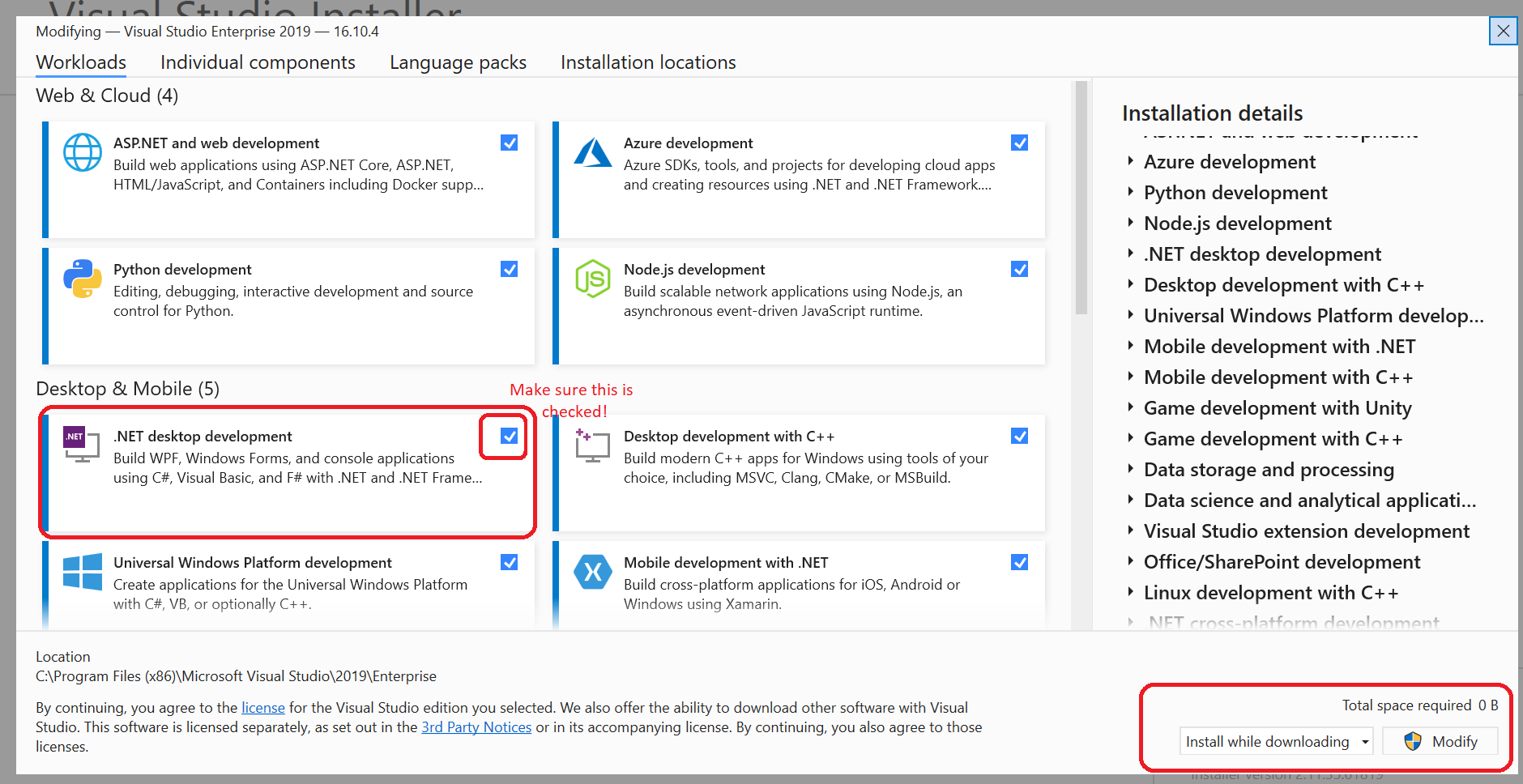1523x784 pixels.
Task: Uncheck ASP.NET and web development checkbox
Action: [510, 143]
